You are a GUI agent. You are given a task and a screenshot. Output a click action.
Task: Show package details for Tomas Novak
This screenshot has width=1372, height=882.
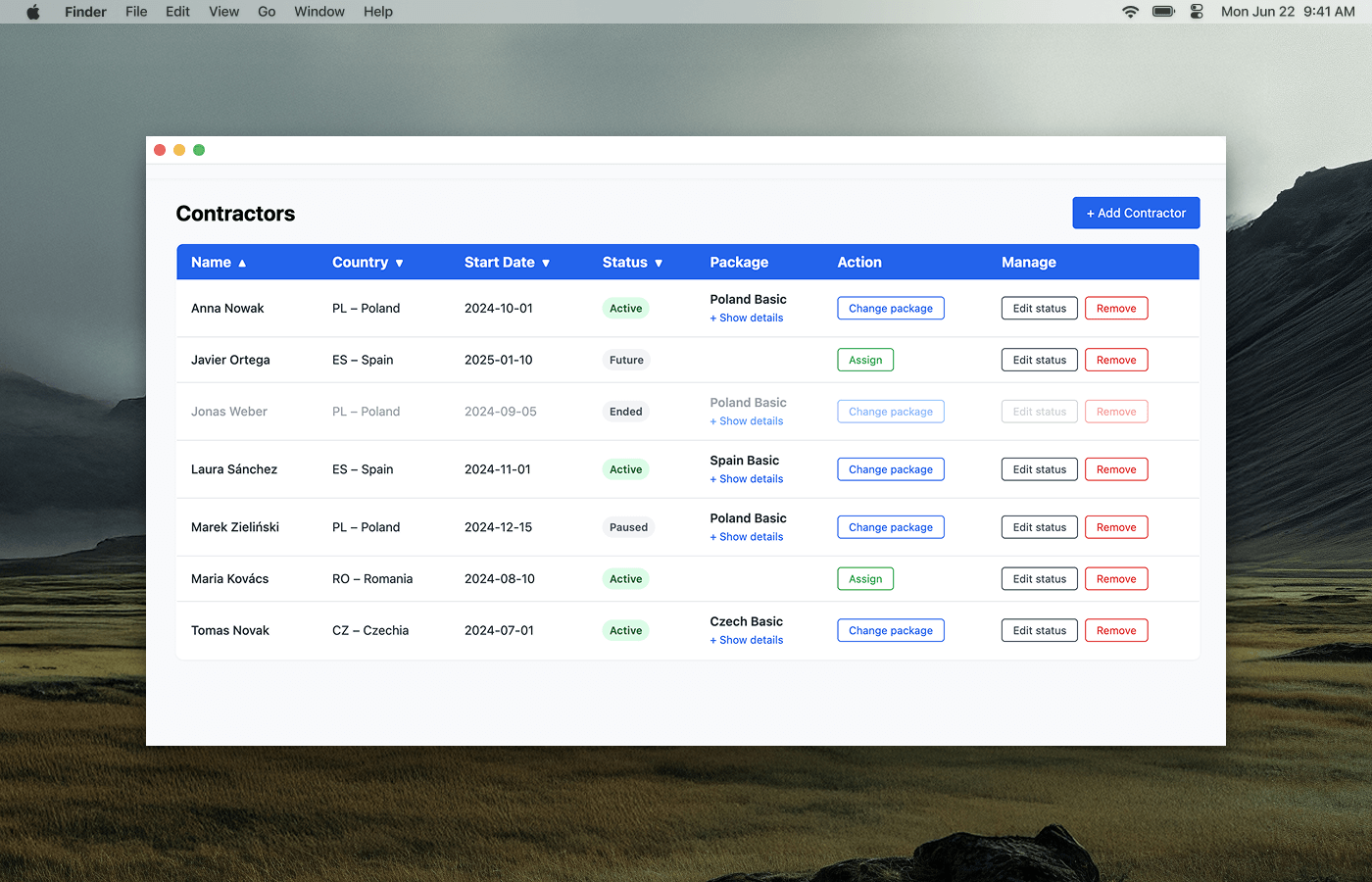747,640
